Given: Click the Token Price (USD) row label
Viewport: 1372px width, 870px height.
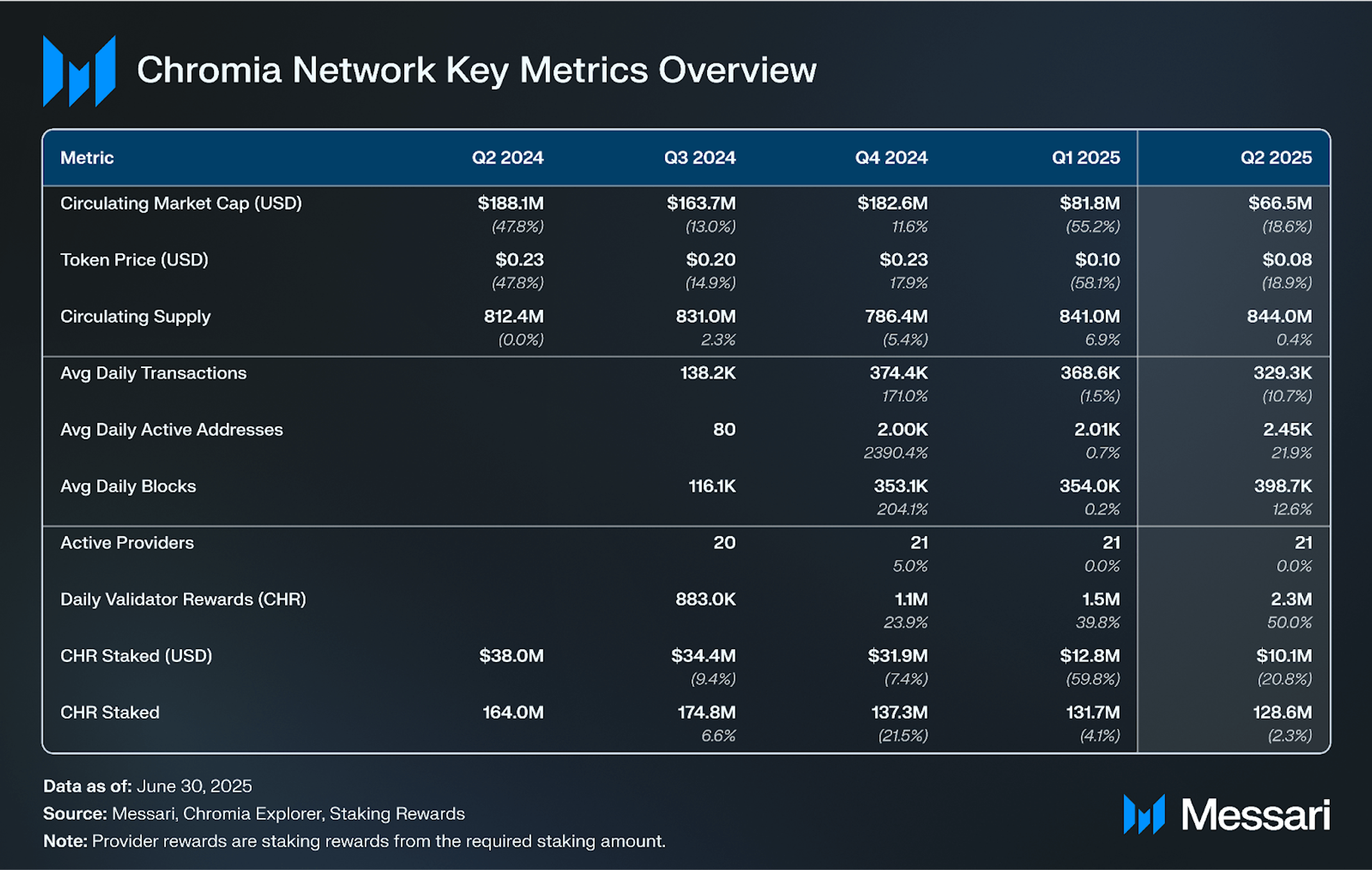Looking at the screenshot, I should coord(135,260).
